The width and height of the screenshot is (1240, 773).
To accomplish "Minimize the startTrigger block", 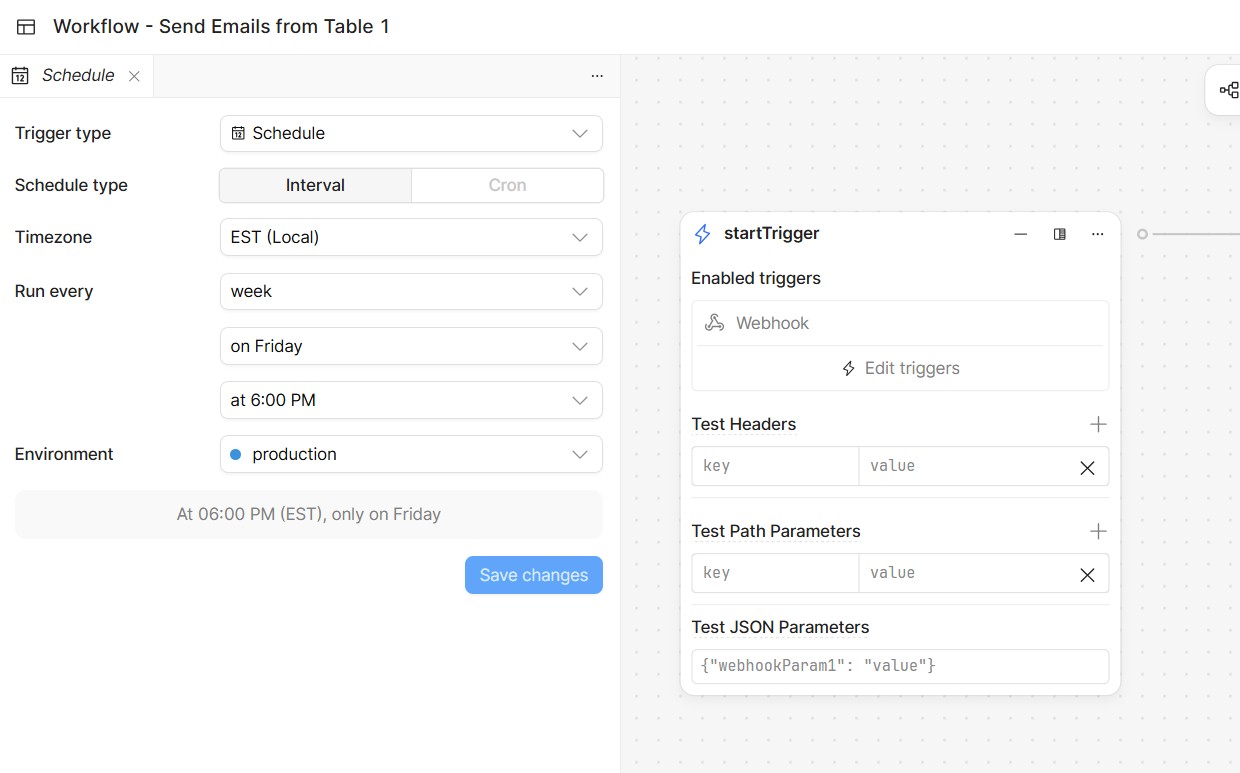I will pyautogui.click(x=1020, y=234).
